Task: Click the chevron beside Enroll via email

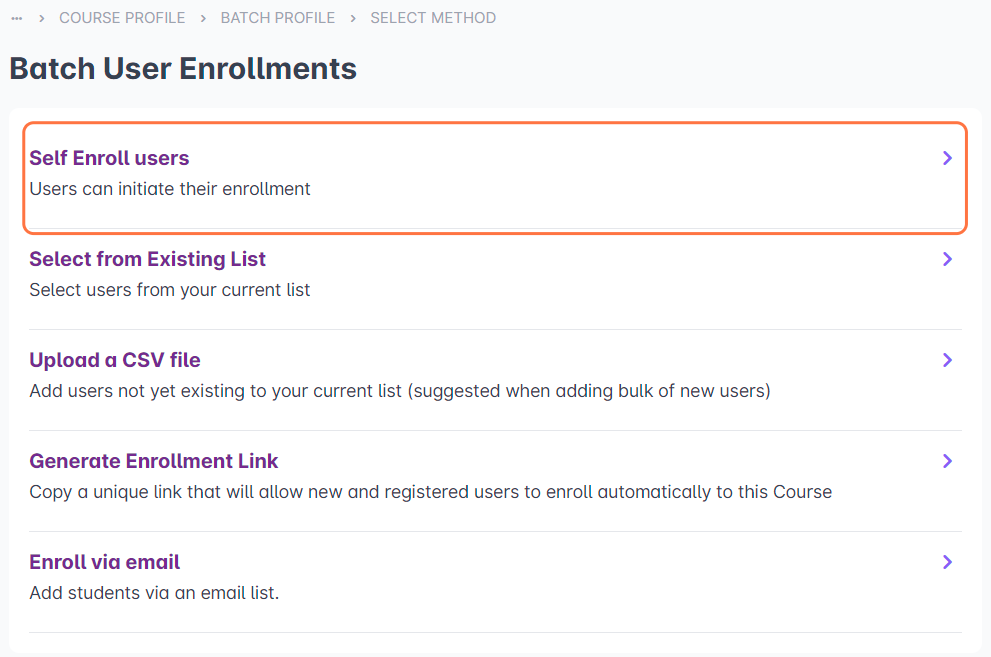Action: (947, 562)
